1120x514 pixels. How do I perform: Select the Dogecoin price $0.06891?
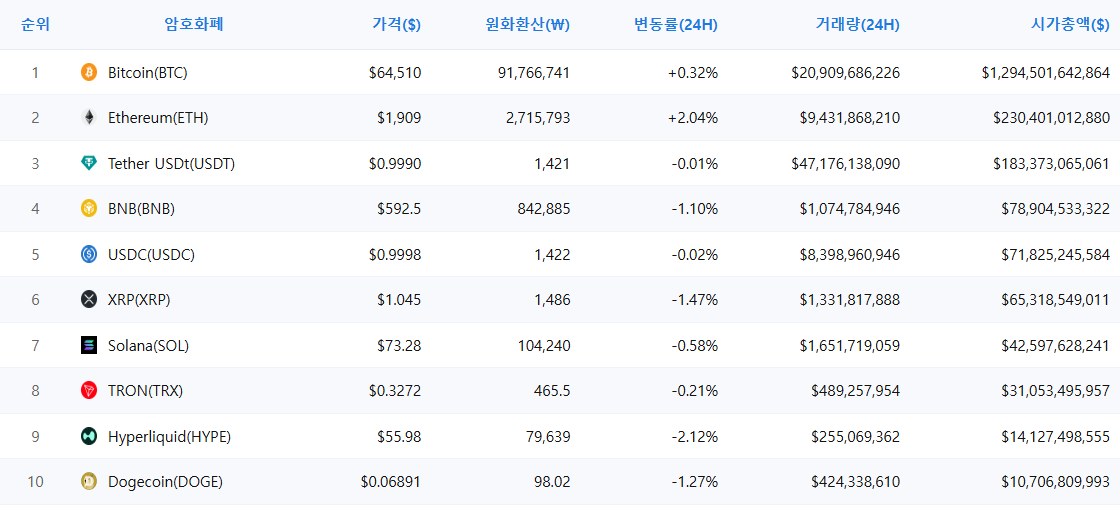click(391, 482)
